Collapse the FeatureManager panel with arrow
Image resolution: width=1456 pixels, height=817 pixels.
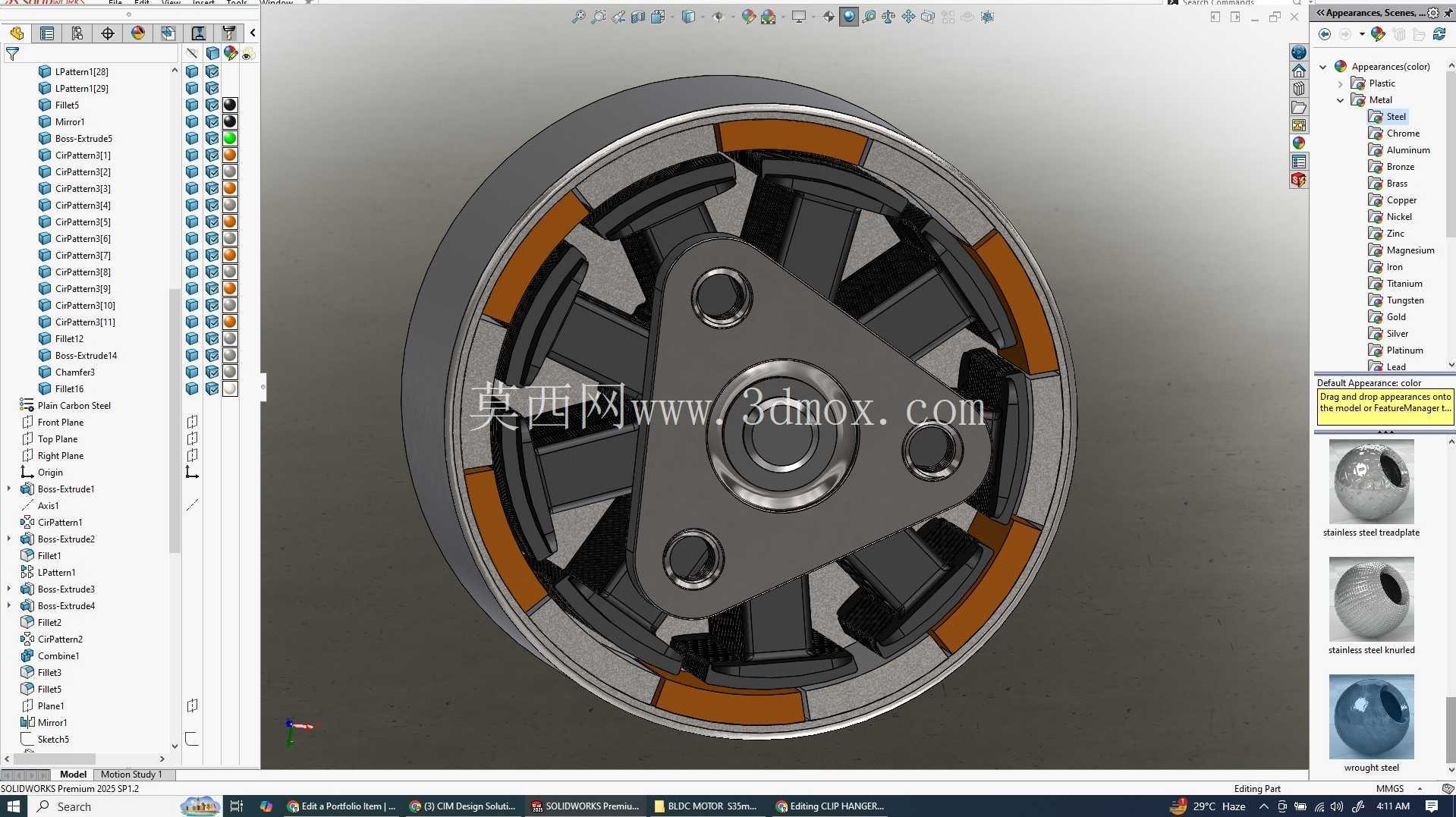coord(253,33)
